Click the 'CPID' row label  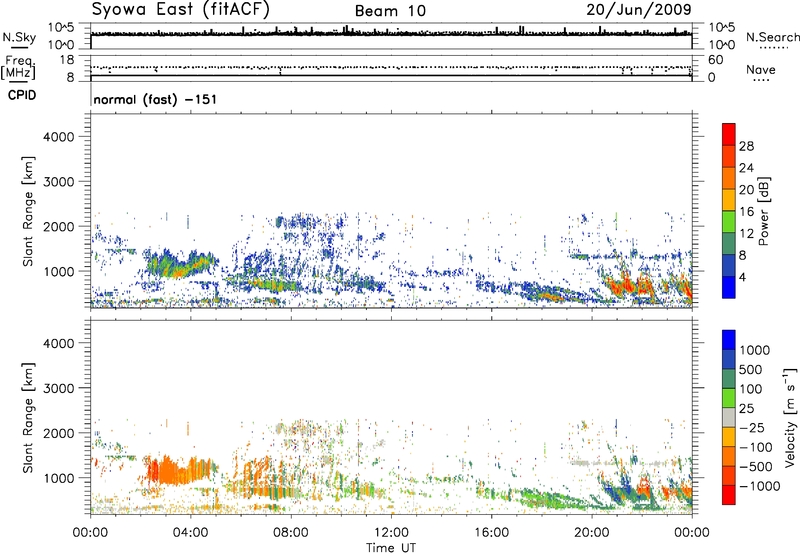pos(22,95)
